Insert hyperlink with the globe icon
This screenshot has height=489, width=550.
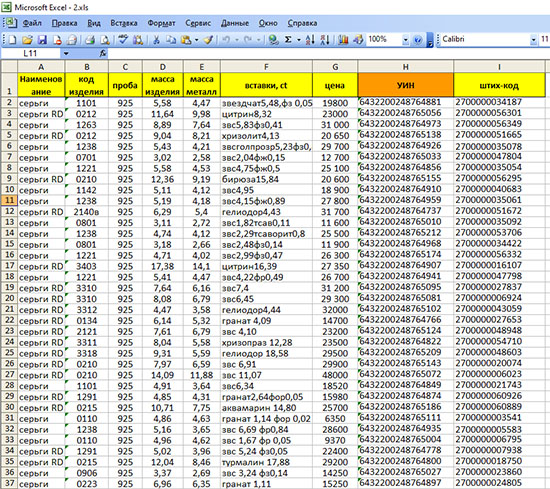click(x=273, y=40)
